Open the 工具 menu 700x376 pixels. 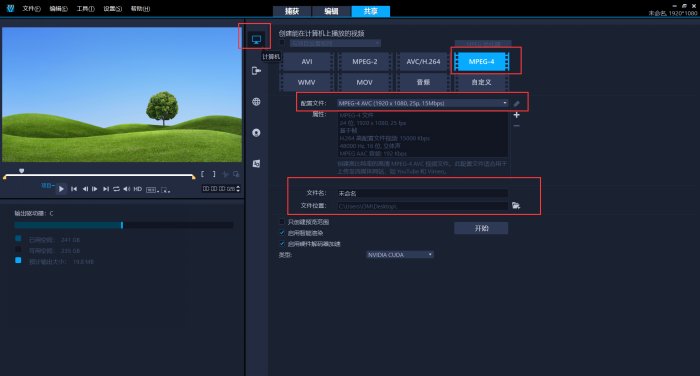tap(85, 8)
